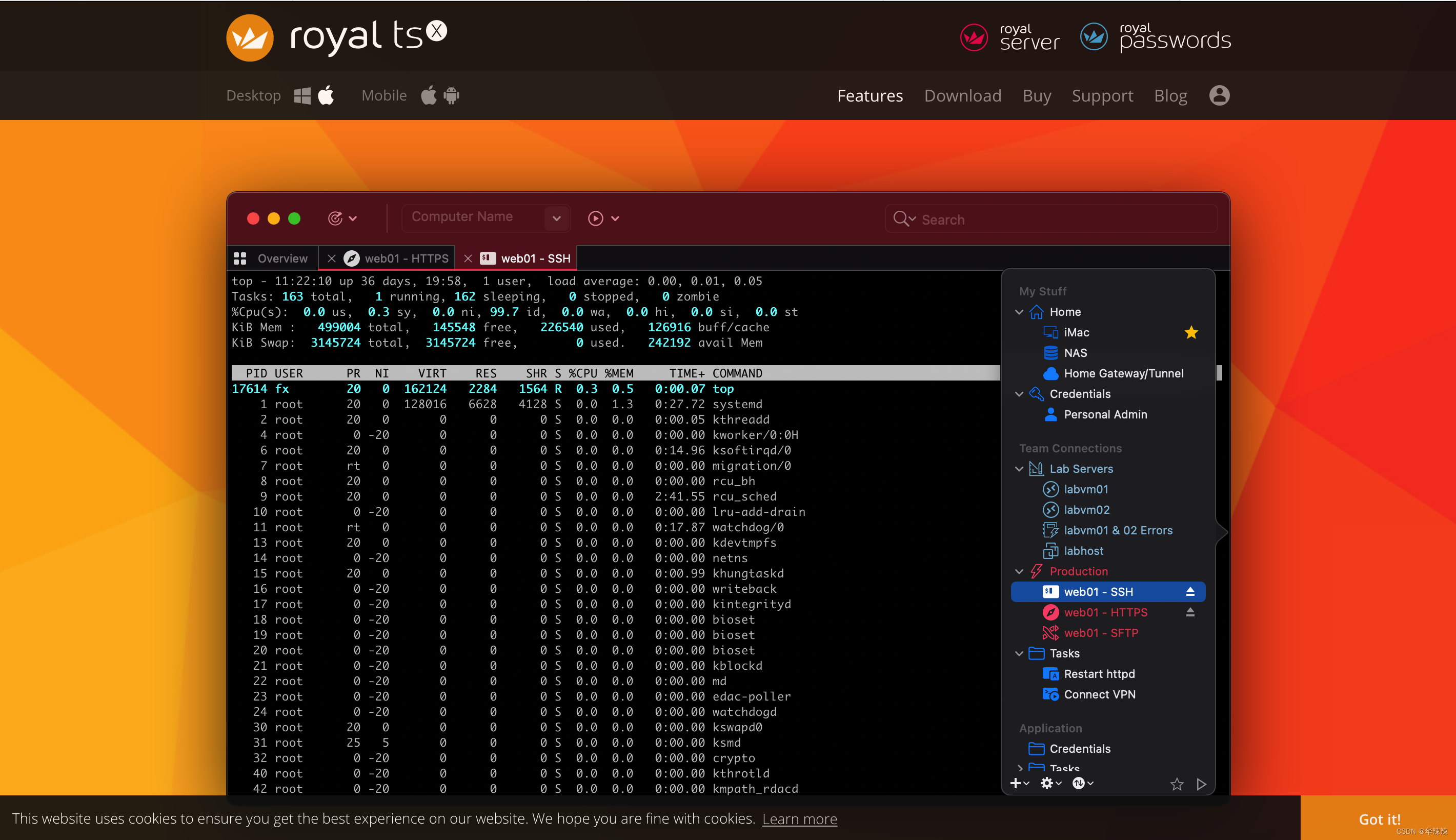Screen dimensions: 1456x840
Task: Select the Credentials folder under Application
Action: [1069, 749]
